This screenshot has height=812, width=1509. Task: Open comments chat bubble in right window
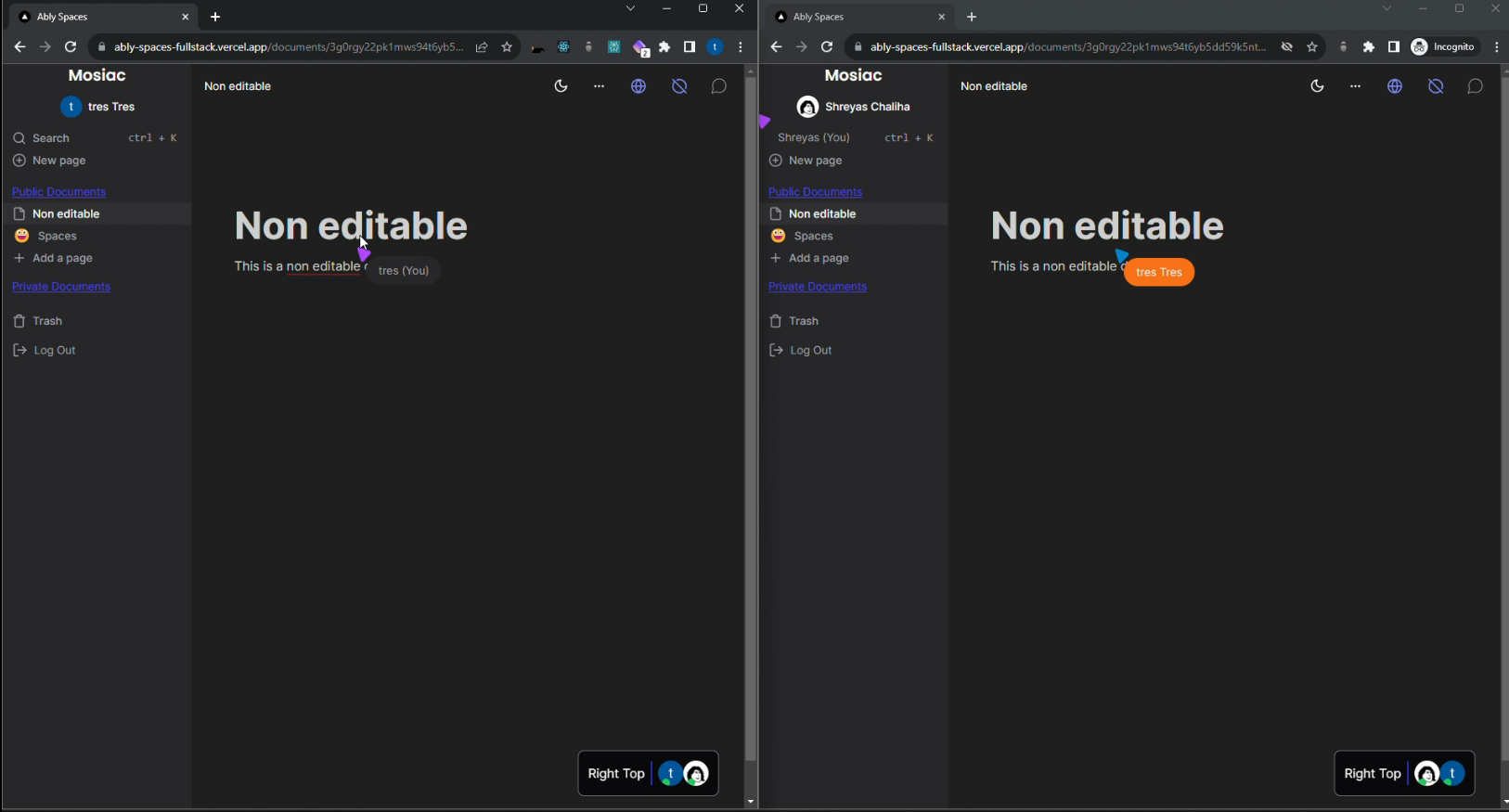tap(1475, 86)
